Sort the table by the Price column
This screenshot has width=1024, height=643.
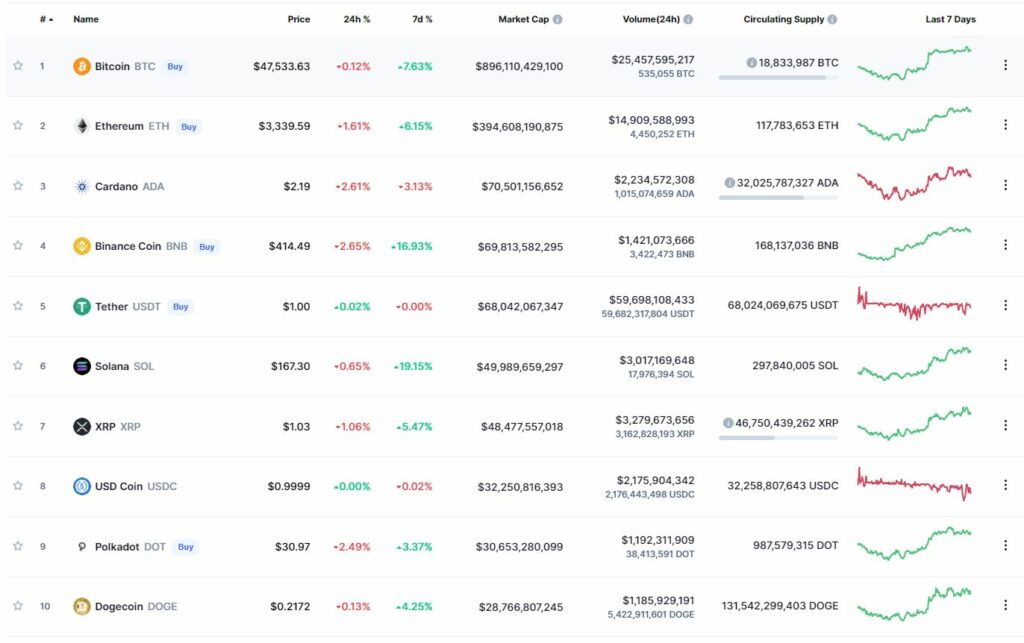[299, 19]
